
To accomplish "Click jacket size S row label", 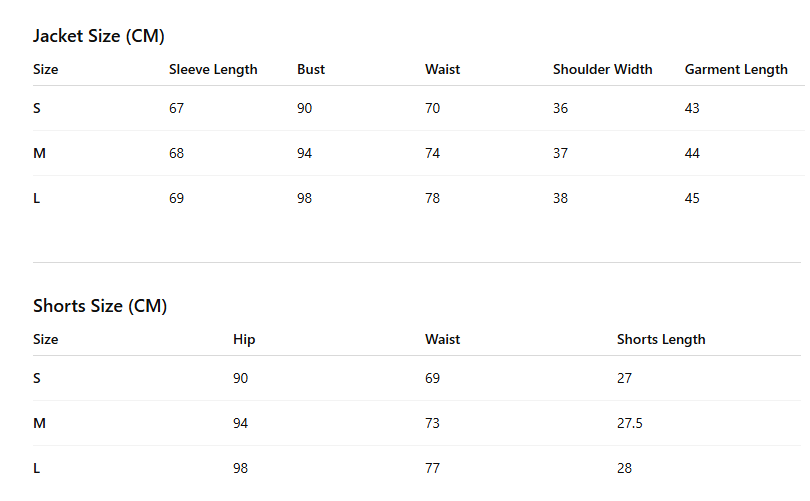I will pyautogui.click(x=37, y=108).
